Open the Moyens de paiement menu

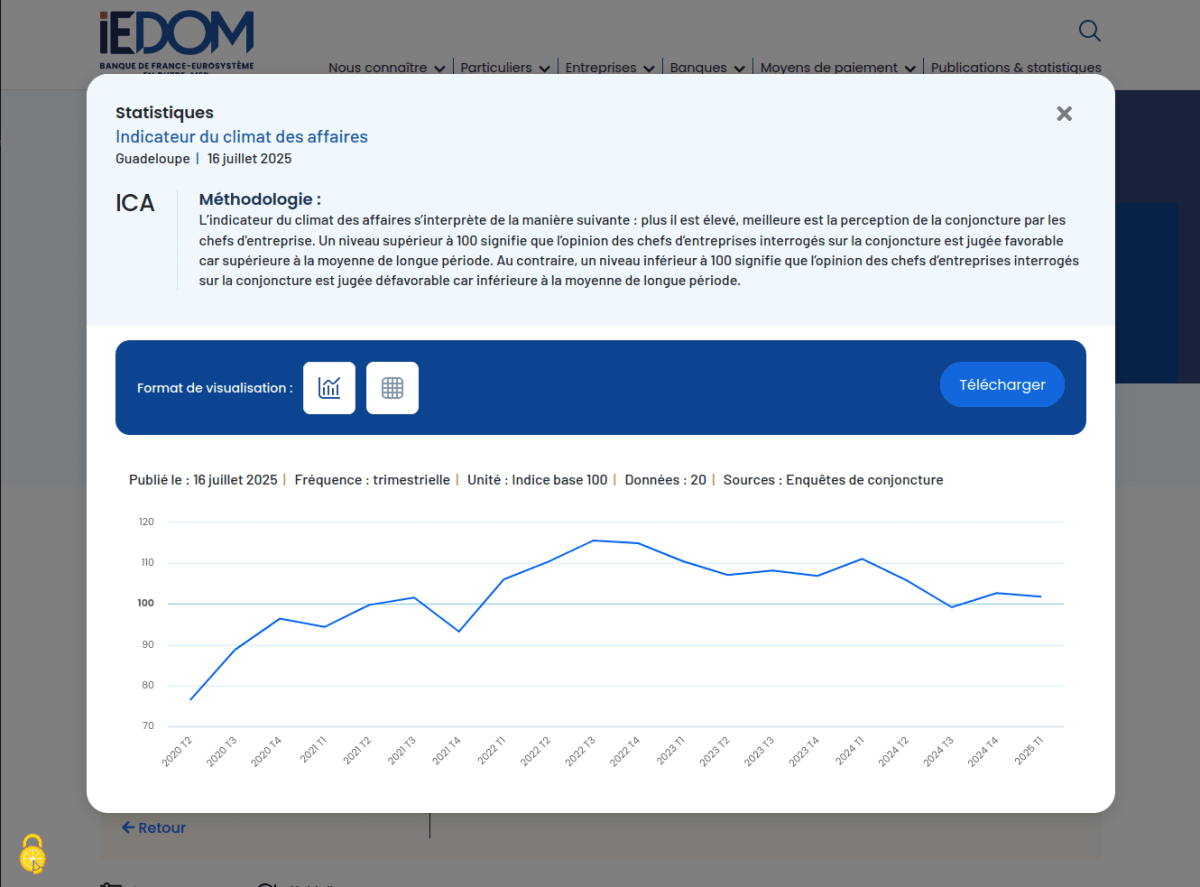click(x=837, y=68)
